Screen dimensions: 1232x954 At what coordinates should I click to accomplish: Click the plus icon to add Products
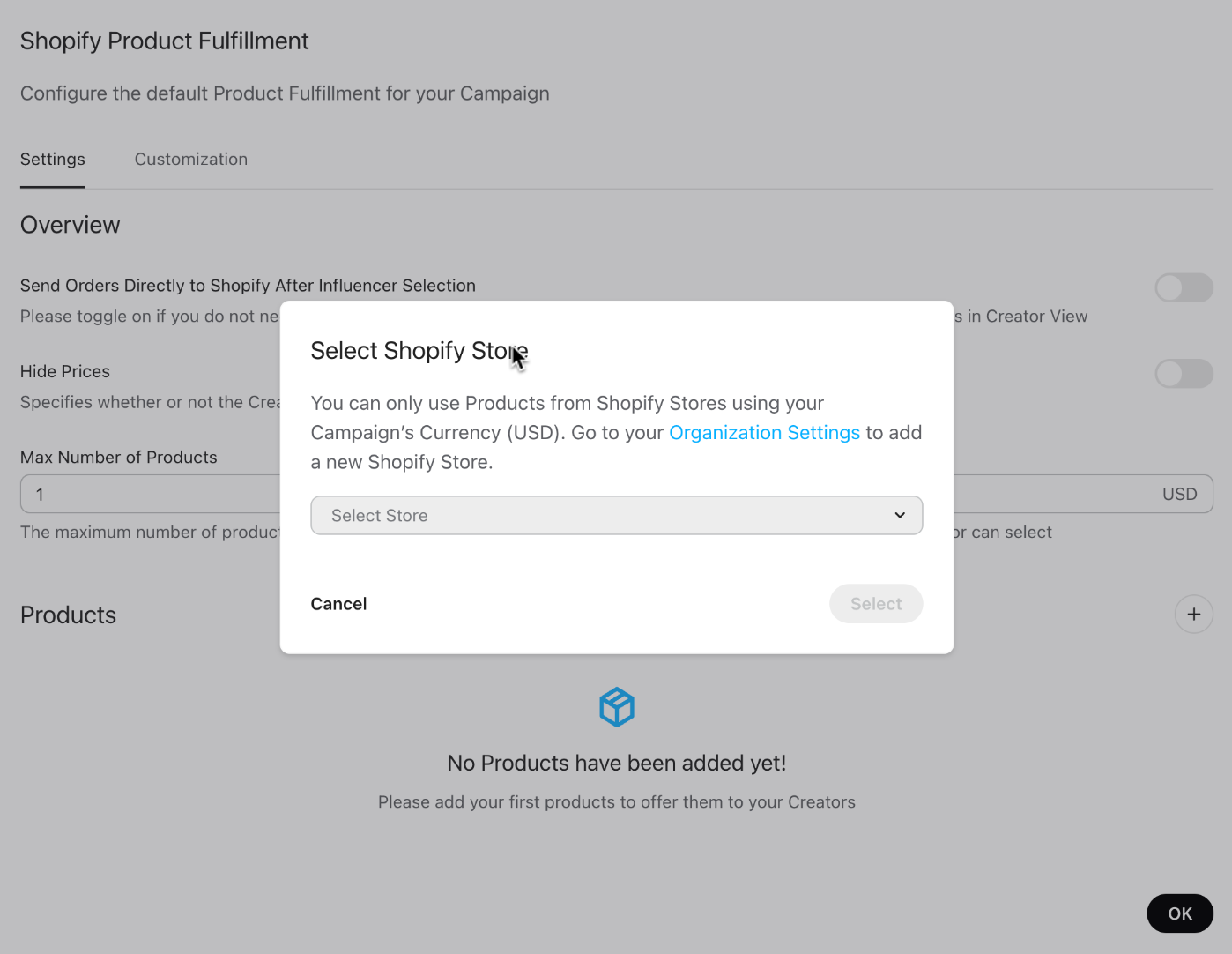point(1193,615)
